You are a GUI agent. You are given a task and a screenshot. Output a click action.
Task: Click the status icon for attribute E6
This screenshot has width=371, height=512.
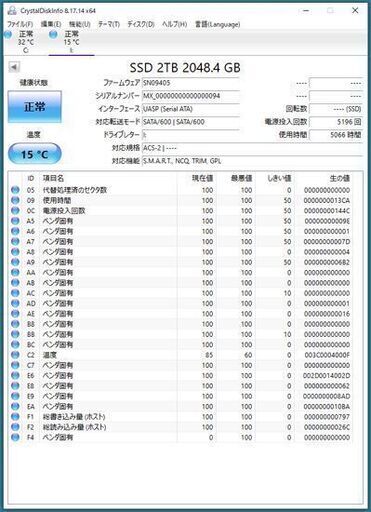pyautogui.click(x=15, y=375)
